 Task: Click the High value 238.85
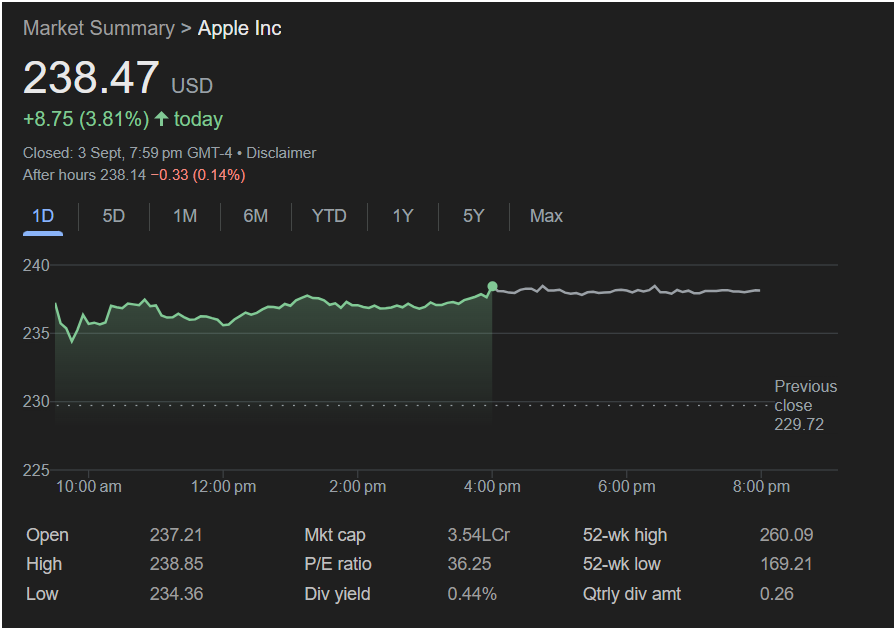[177, 564]
